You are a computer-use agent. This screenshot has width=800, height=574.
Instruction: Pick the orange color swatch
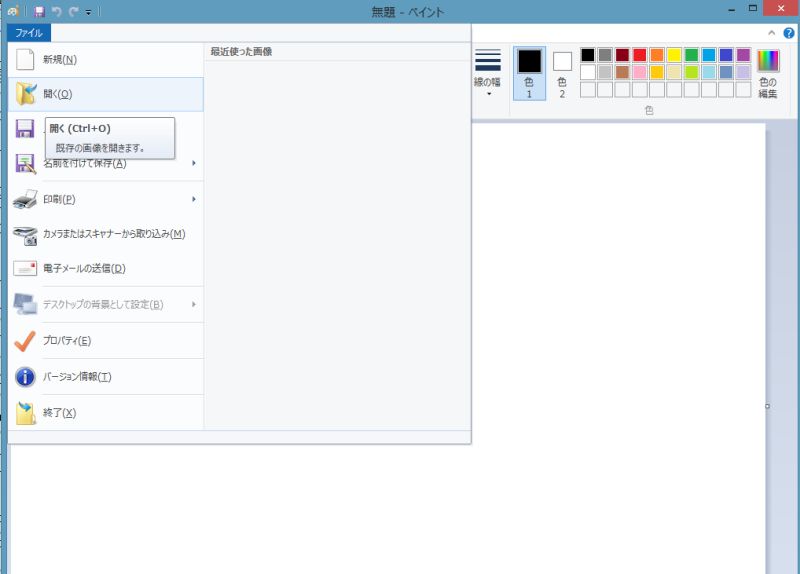pyautogui.click(x=657, y=55)
